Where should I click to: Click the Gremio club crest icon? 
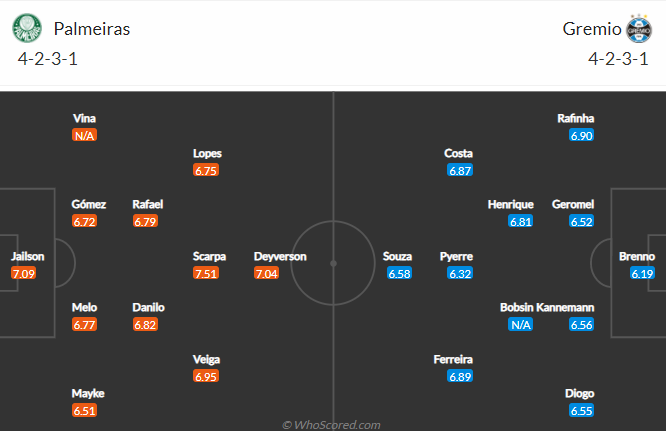638,28
